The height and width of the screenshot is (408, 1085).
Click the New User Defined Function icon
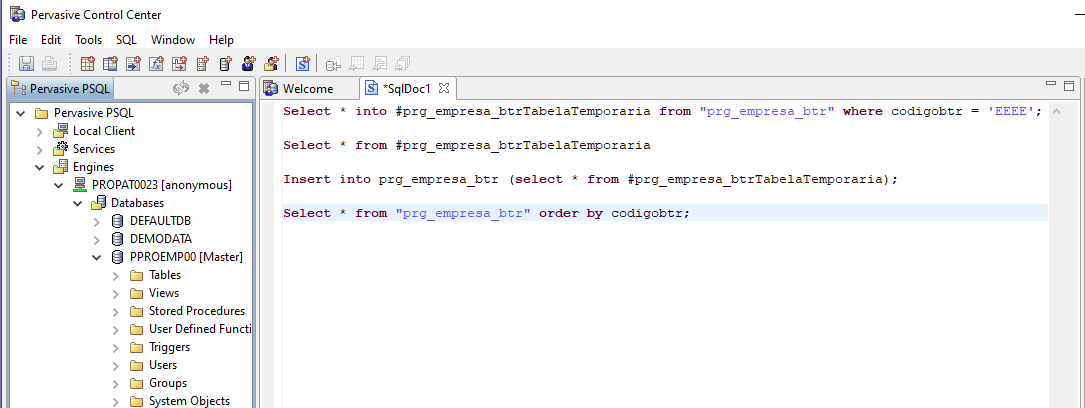point(156,64)
